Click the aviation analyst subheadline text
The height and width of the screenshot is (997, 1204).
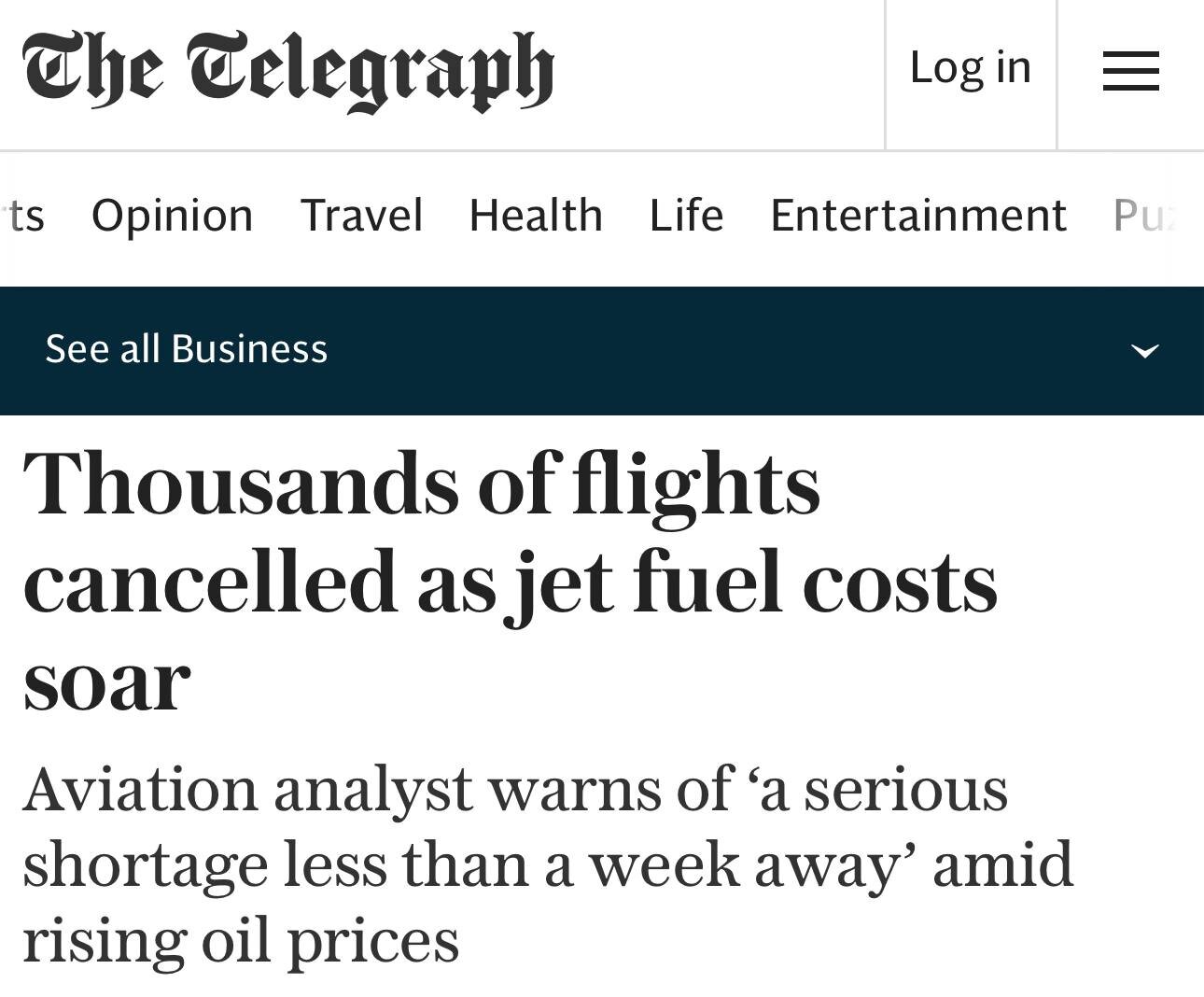click(x=547, y=864)
